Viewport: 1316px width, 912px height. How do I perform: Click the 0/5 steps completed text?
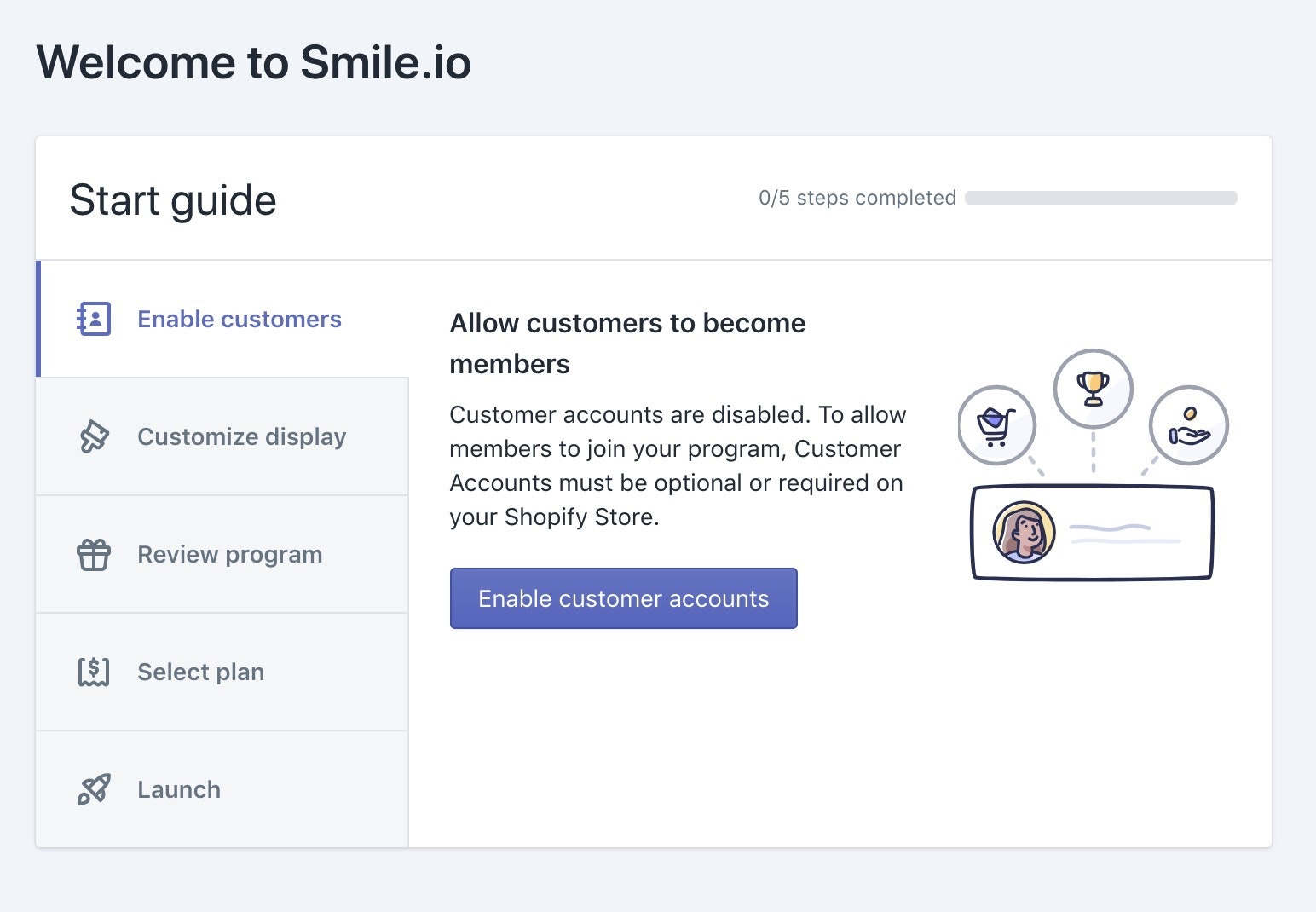click(857, 198)
